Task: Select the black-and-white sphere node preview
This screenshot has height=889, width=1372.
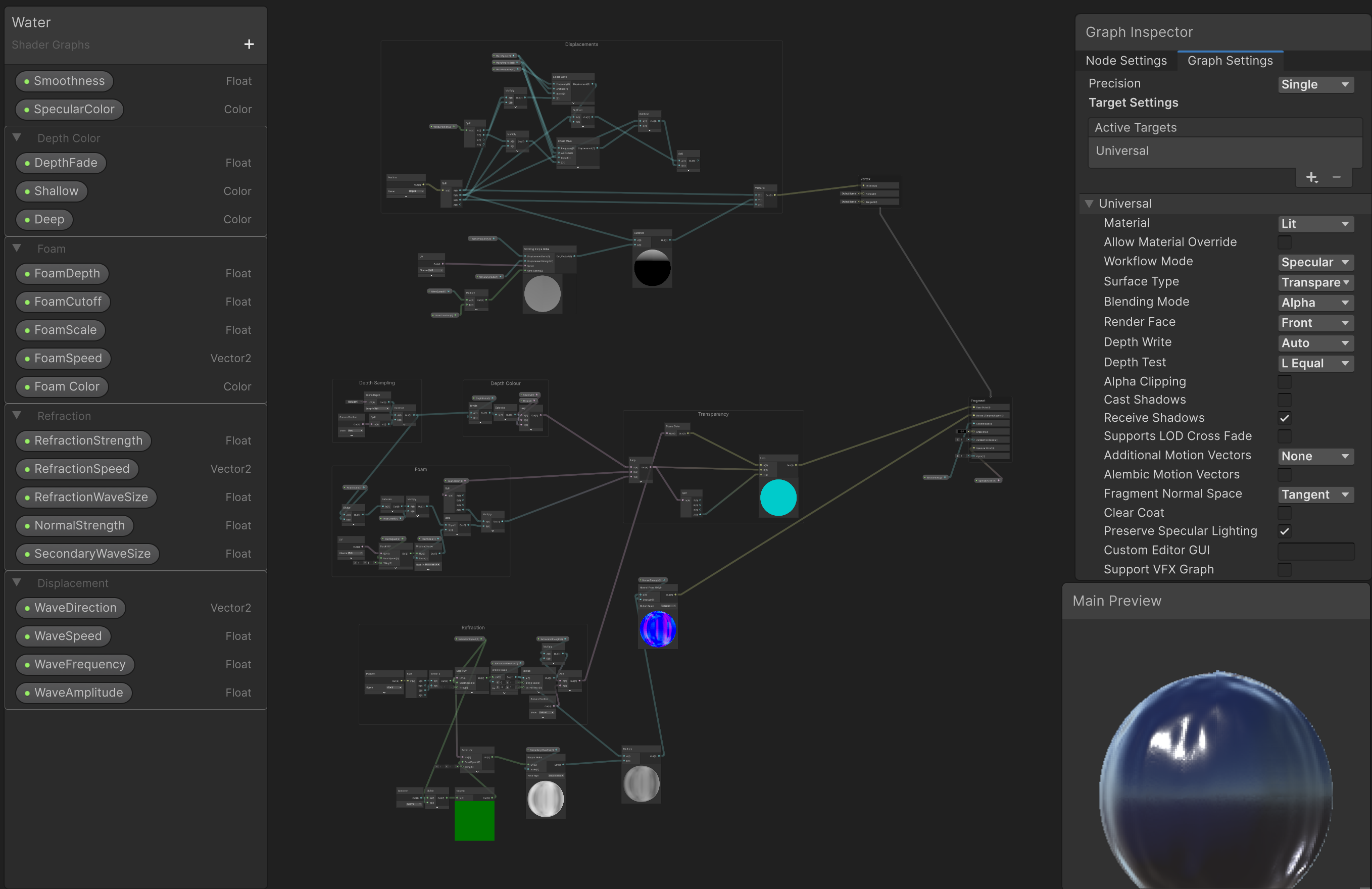Action: coord(652,268)
